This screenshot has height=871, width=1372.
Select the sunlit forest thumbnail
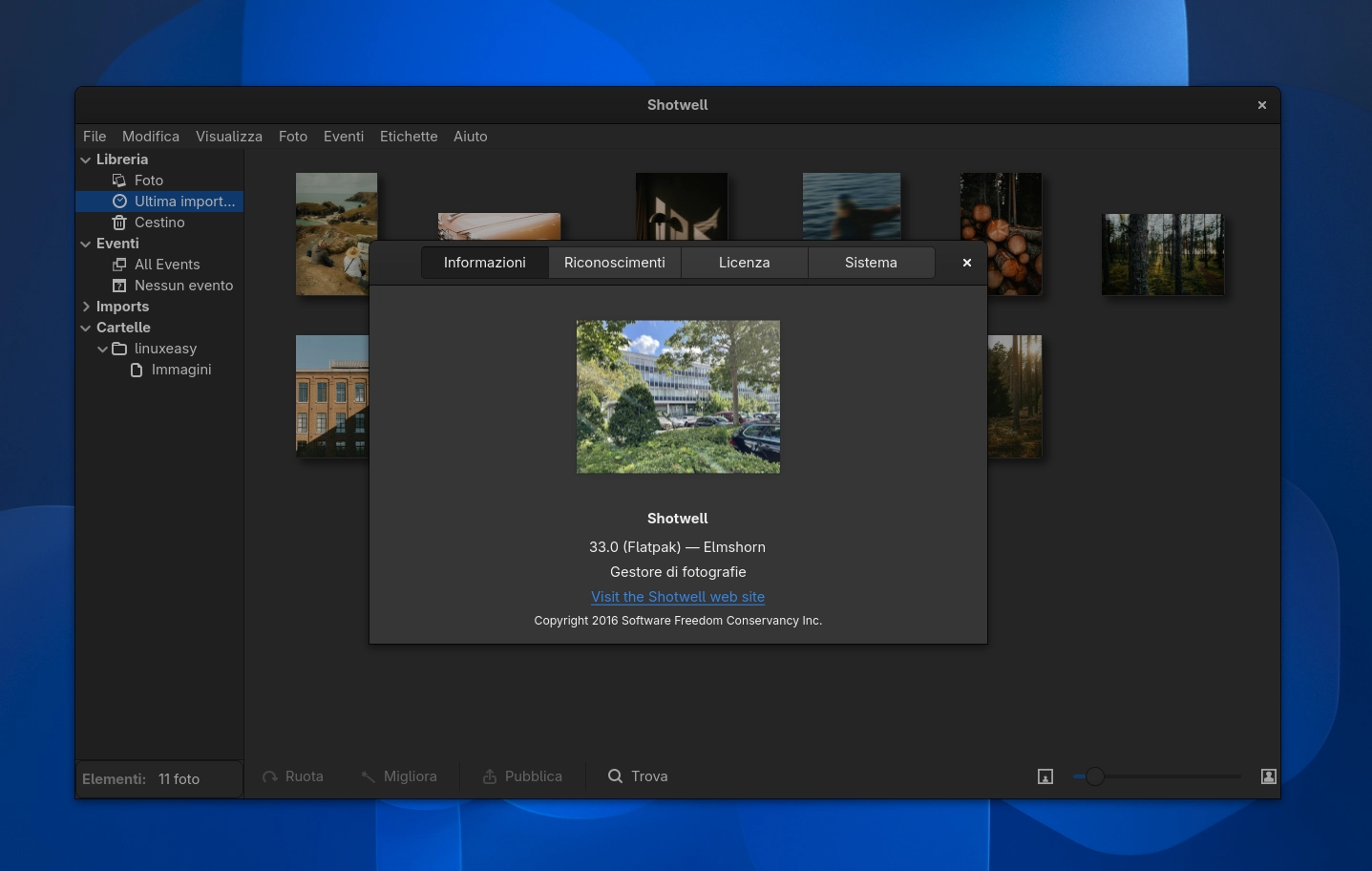1015,396
